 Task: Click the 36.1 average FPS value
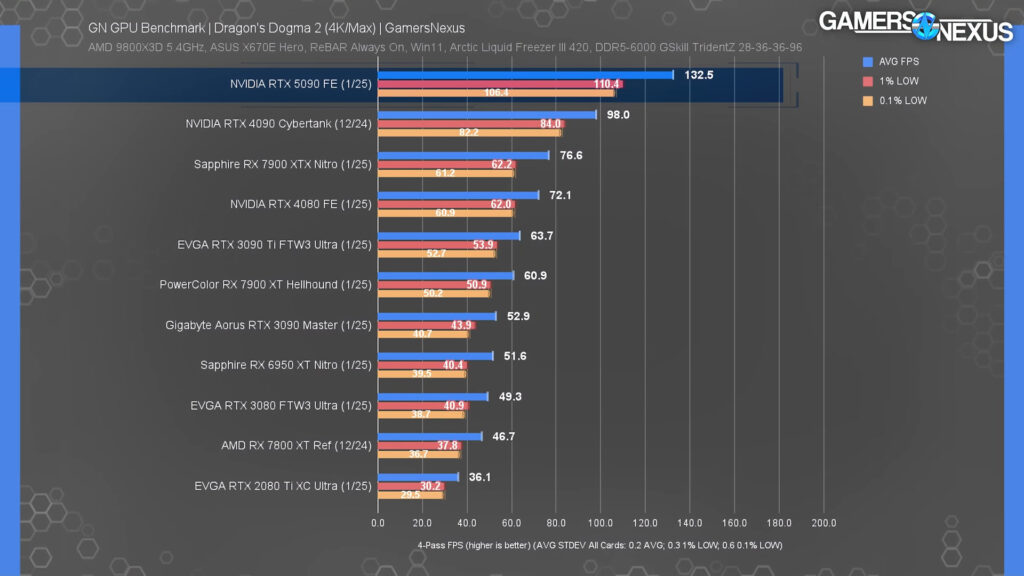tap(479, 477)
